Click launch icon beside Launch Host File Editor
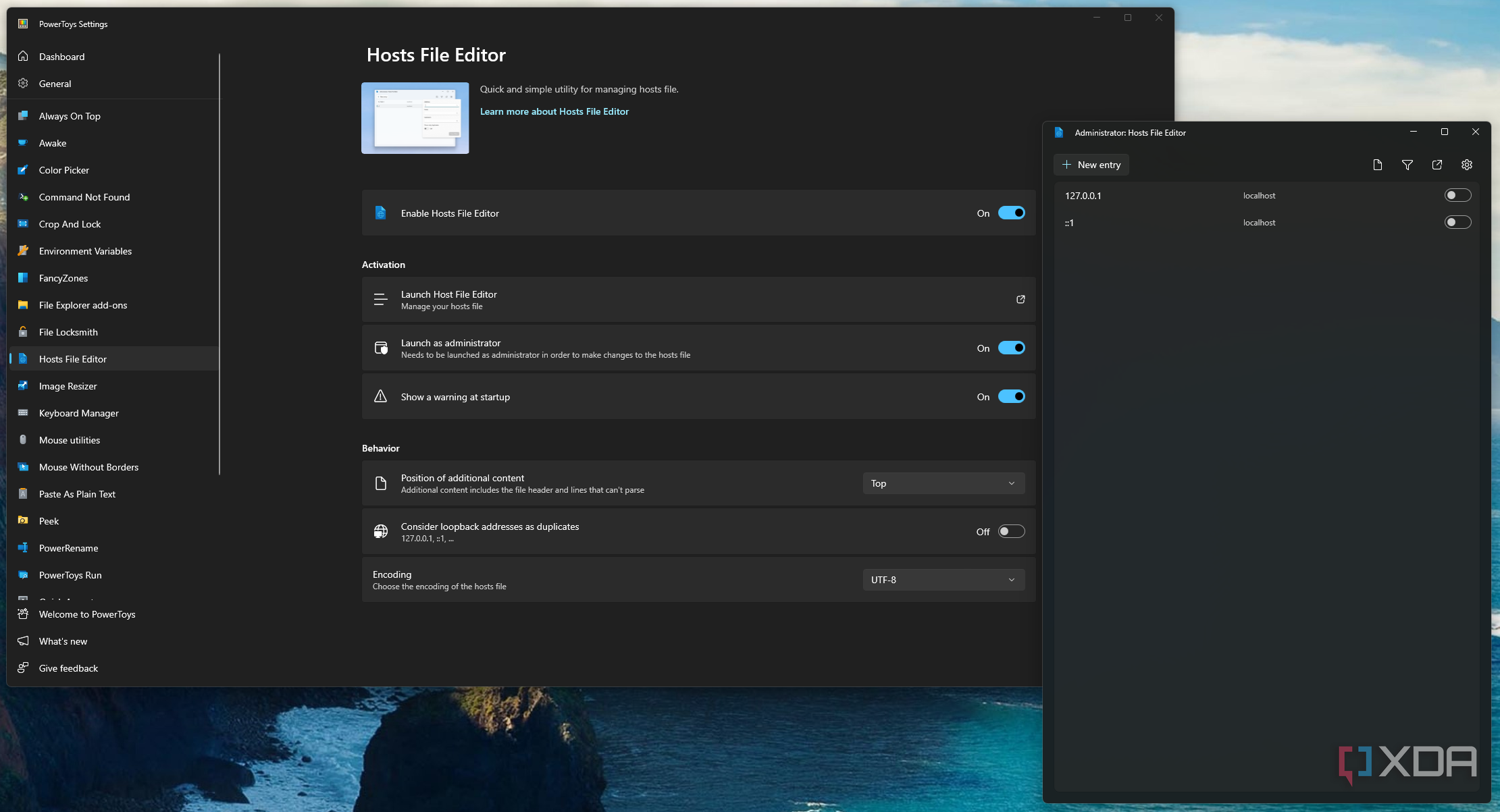 click(1020, 299)
